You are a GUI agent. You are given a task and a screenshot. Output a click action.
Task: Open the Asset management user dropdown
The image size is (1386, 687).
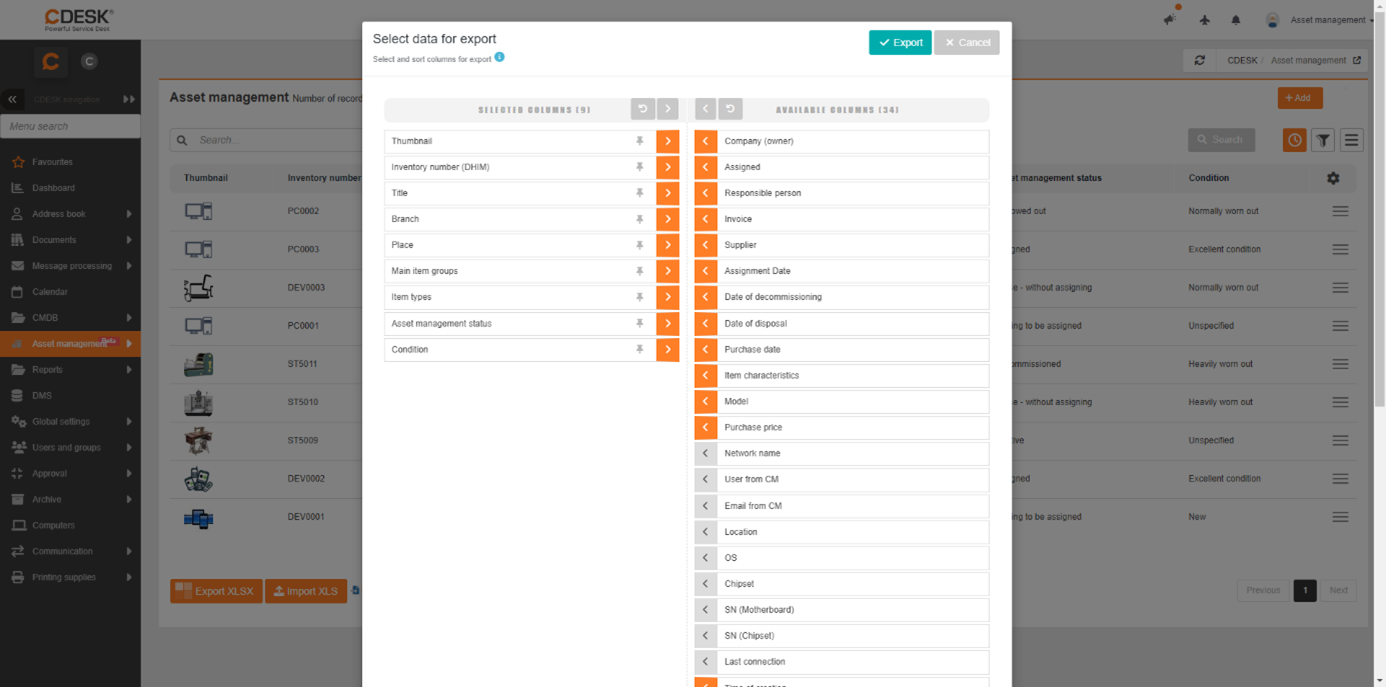click(1320, 20)
